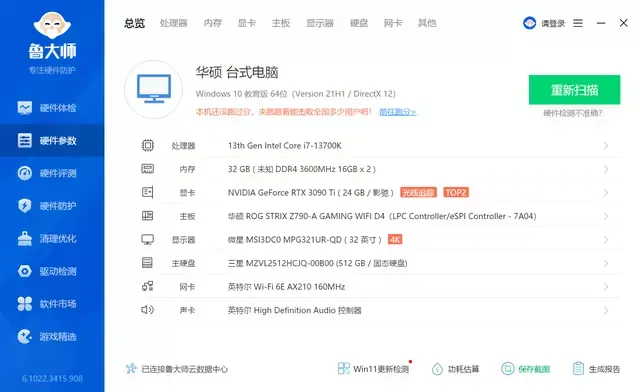This screenshot has height=392, width=640.
Task: Expand the 主板 row chevron
Action: [606, 216]
